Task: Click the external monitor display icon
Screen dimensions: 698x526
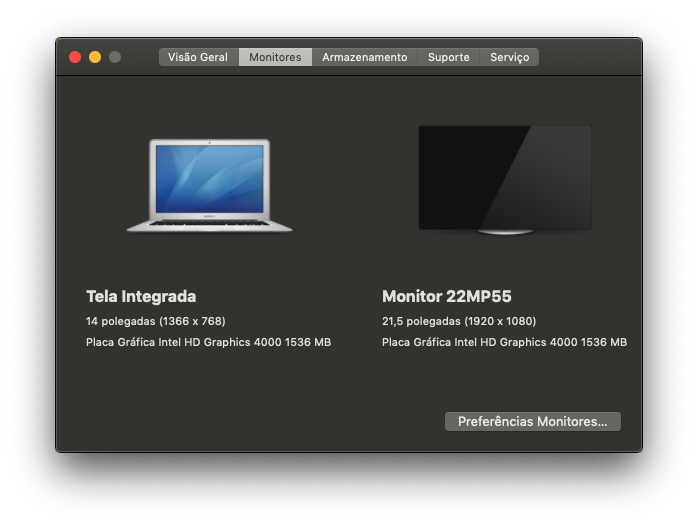Action: [505, 180]
